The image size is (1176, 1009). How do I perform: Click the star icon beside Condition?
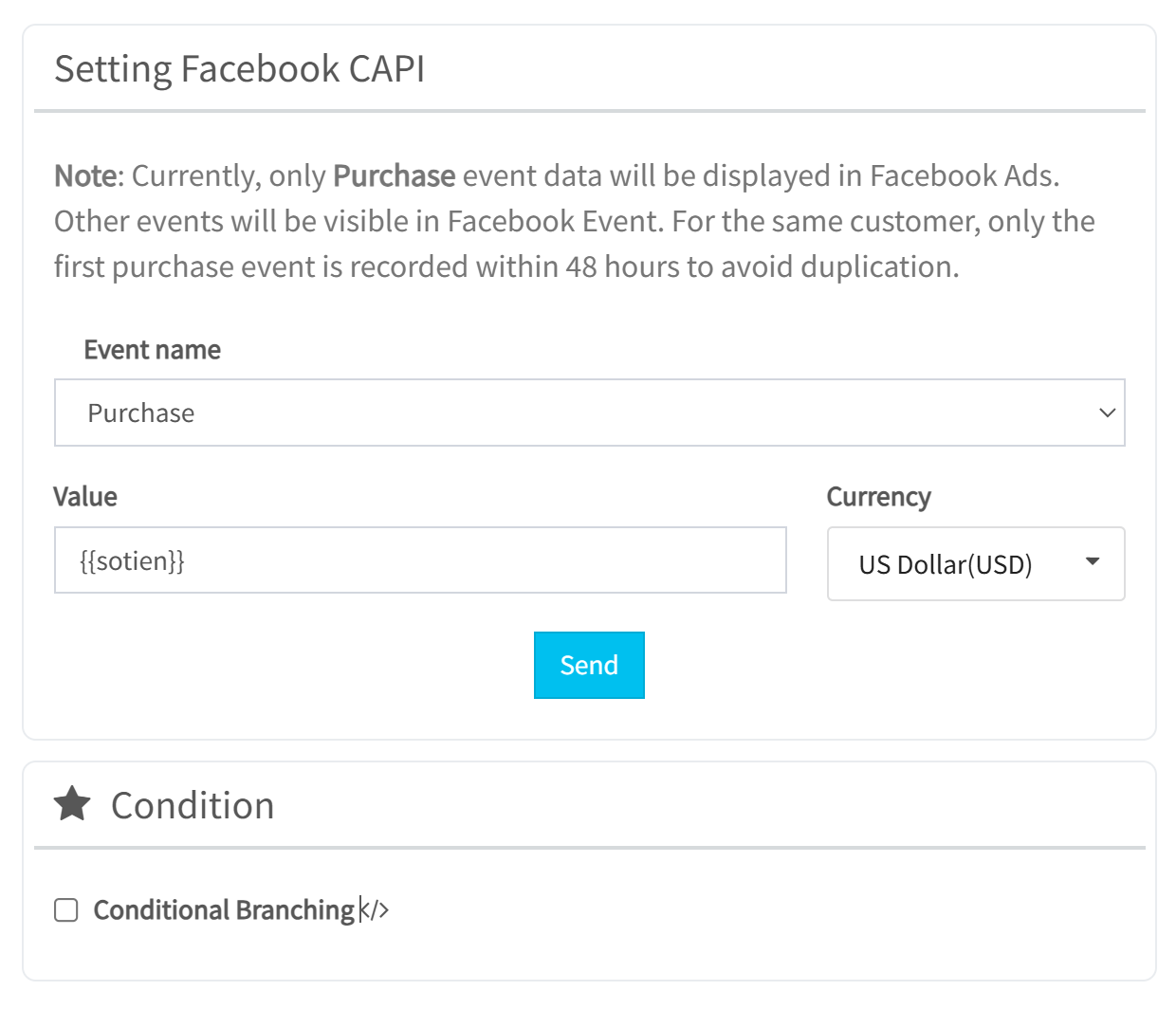(72, 804)
